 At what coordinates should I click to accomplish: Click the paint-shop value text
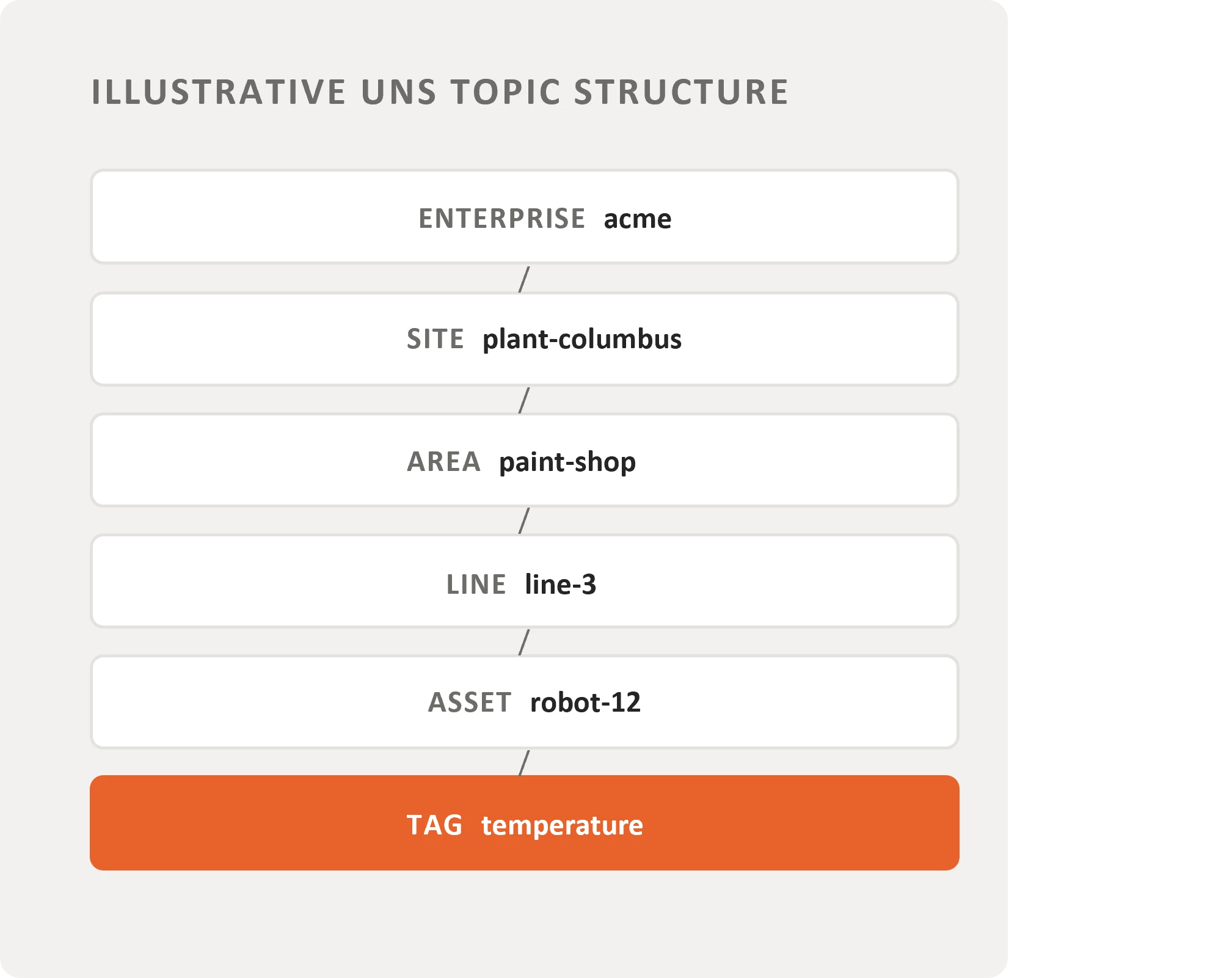[567, 462]
